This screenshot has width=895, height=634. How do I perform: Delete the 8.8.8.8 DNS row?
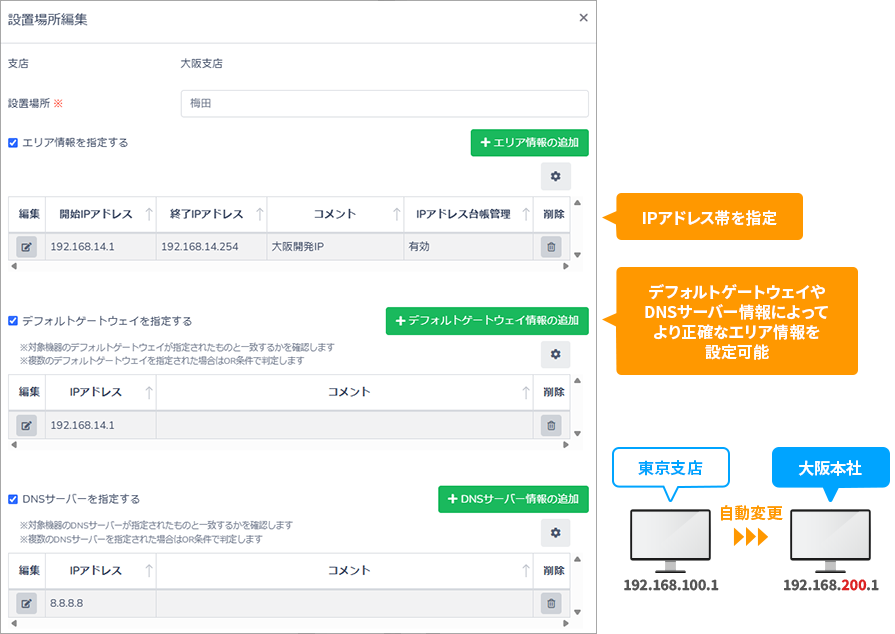[x=551, y=603]
